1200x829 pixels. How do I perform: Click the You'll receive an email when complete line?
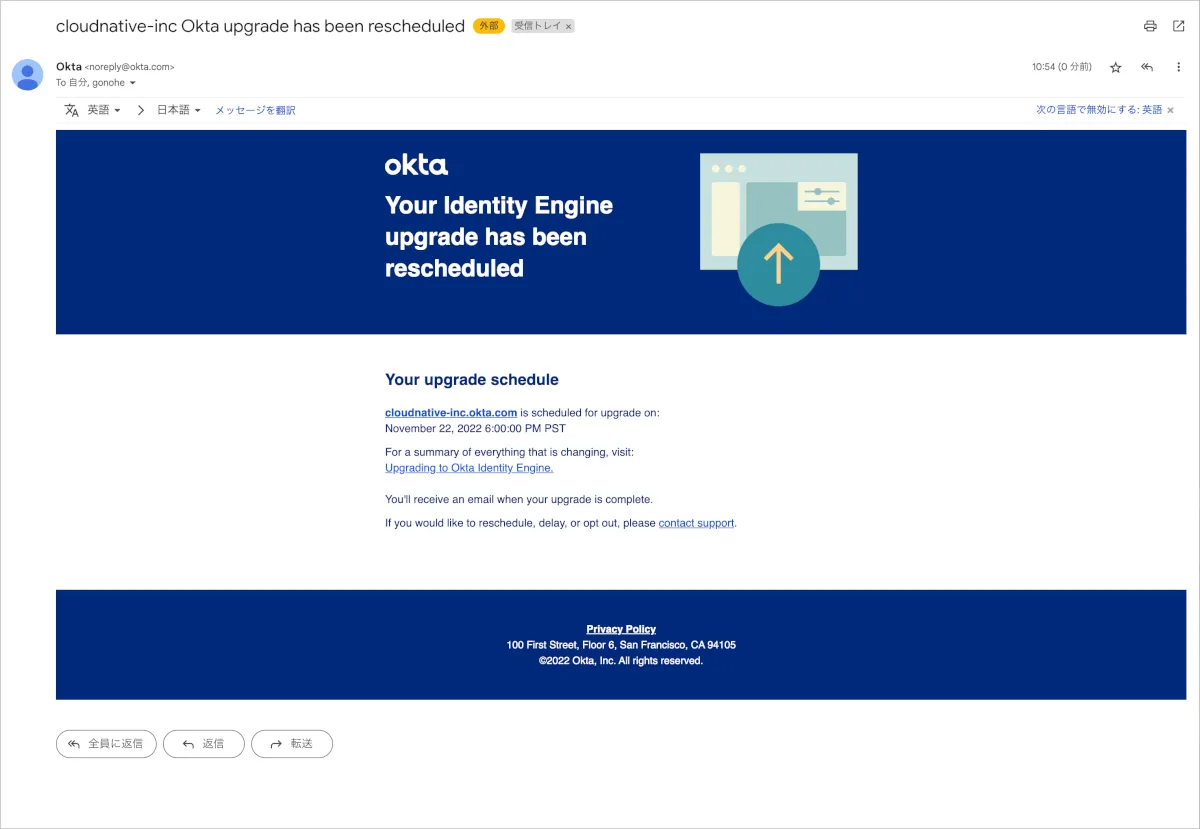[519, 499]
